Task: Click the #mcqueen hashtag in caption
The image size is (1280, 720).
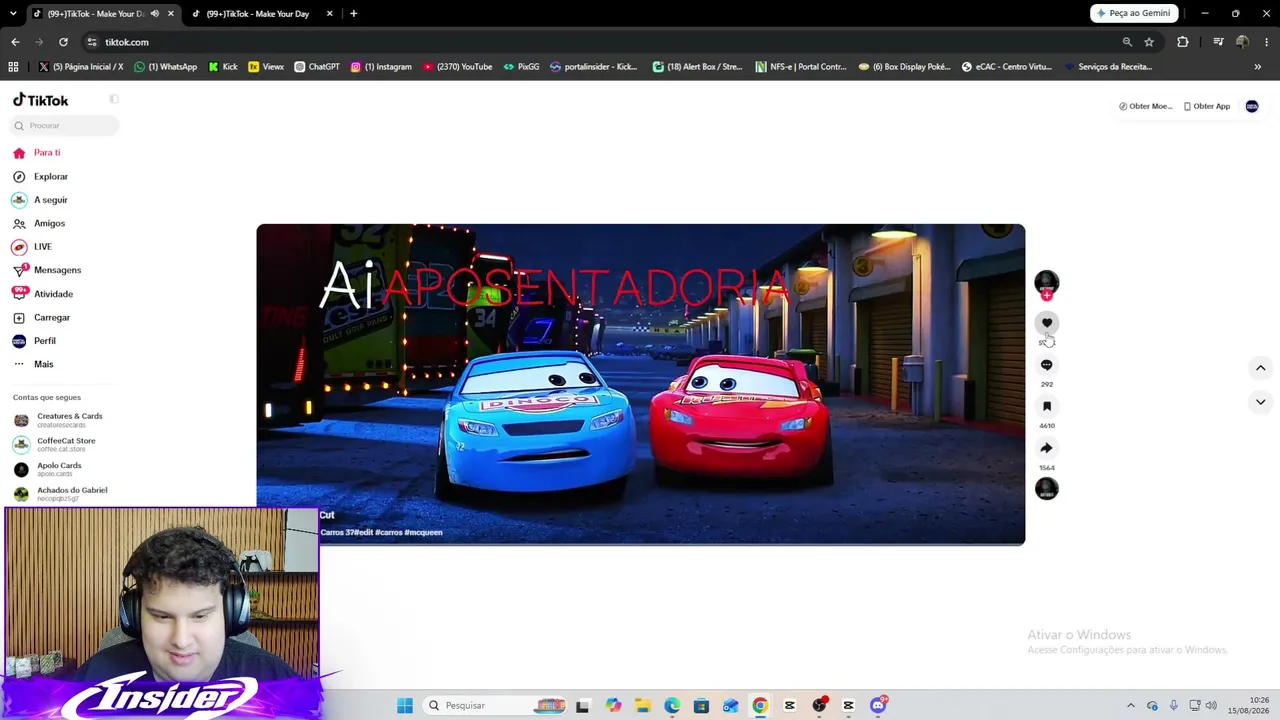Action: click(423, 533)
